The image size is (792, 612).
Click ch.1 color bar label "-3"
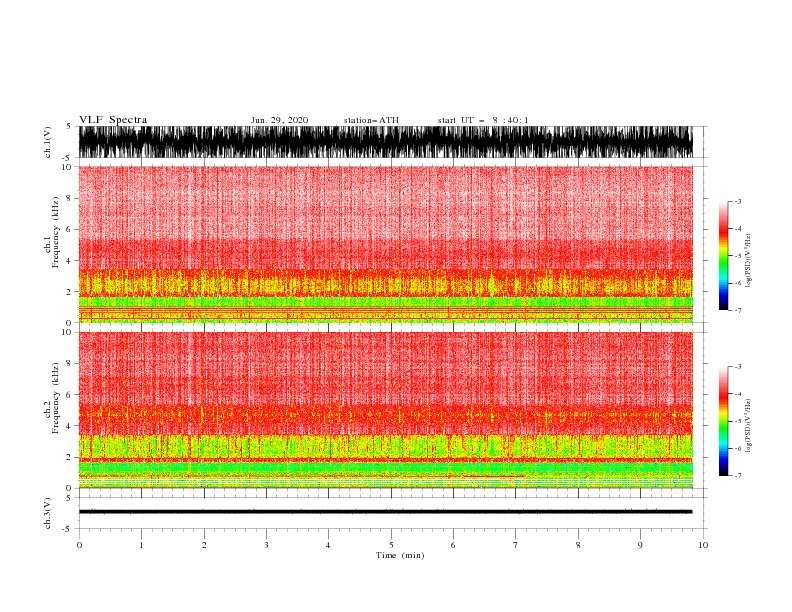[737, 201]
